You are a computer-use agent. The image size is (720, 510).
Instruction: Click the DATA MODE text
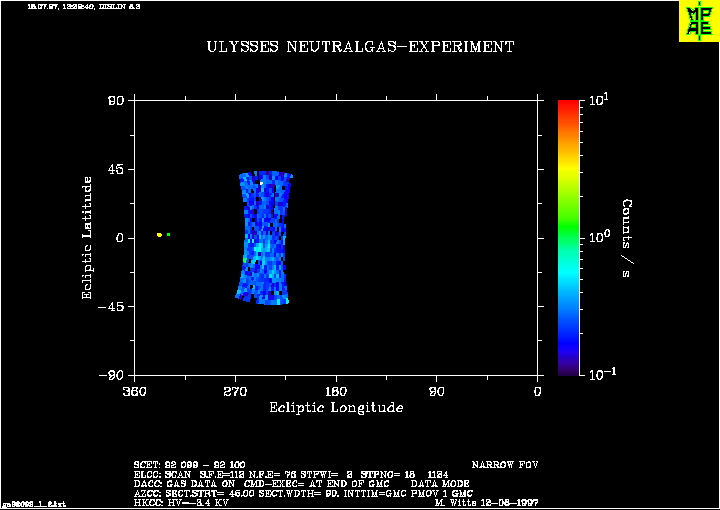[440, 484]
